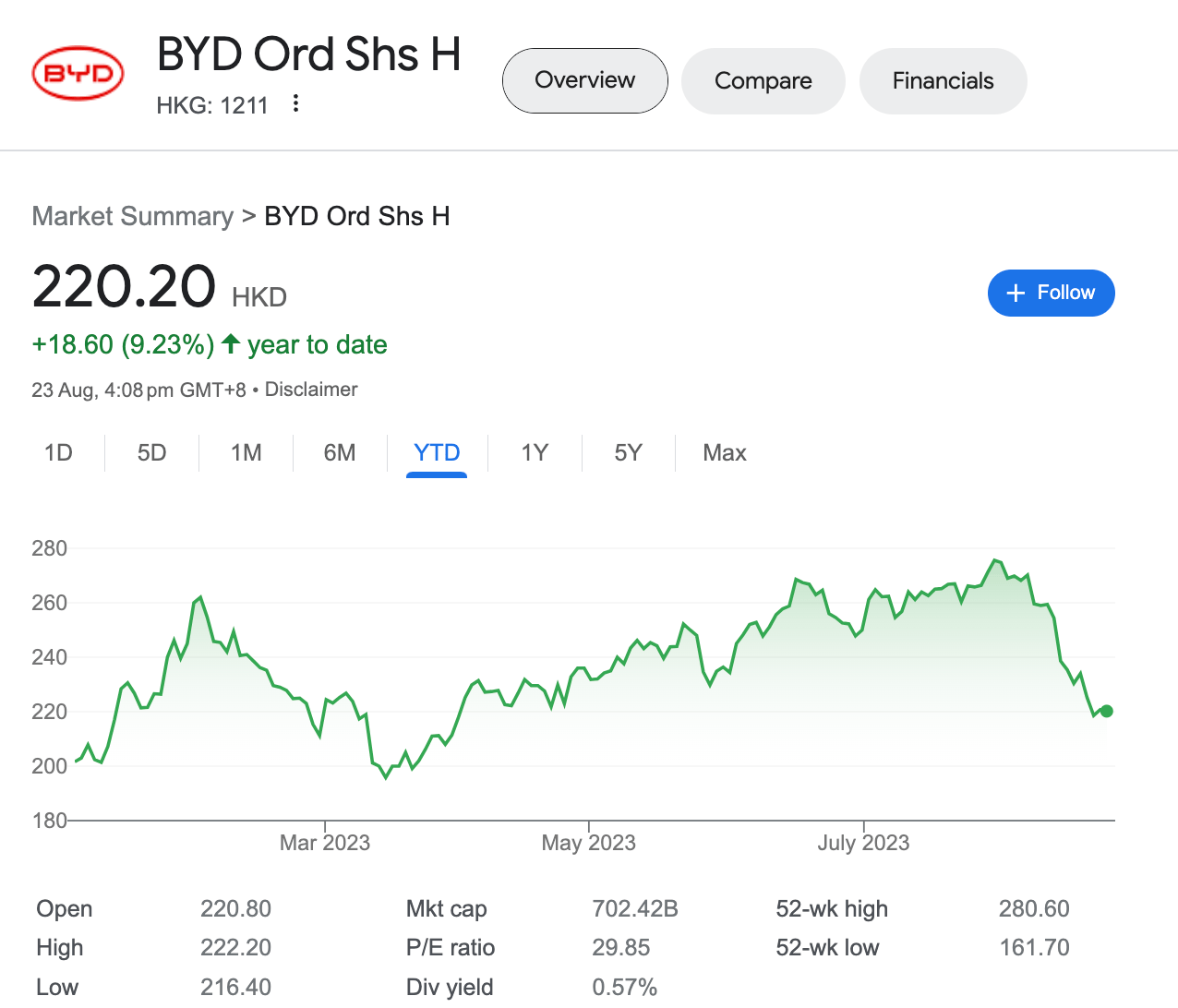
Task: Click the Open value 220.80
Action: pyautogui.click(x=236, y=908)
